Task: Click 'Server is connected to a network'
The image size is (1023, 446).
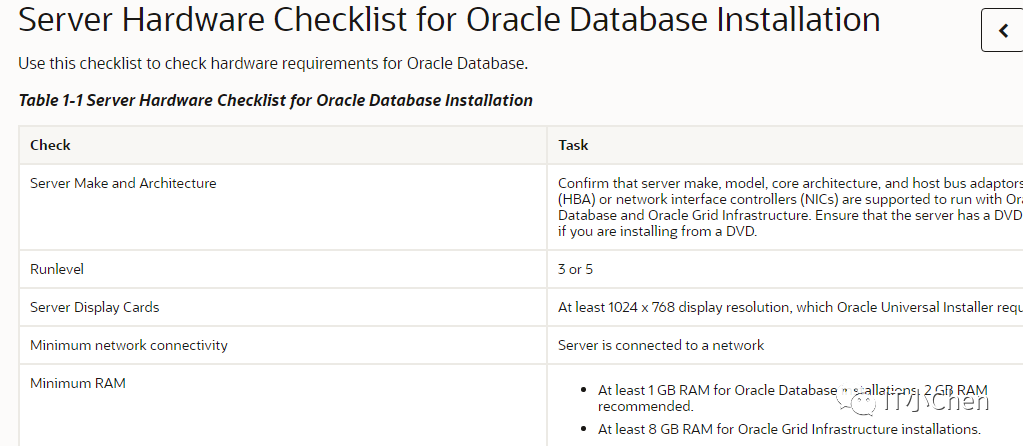Action: tap(661, 345)
